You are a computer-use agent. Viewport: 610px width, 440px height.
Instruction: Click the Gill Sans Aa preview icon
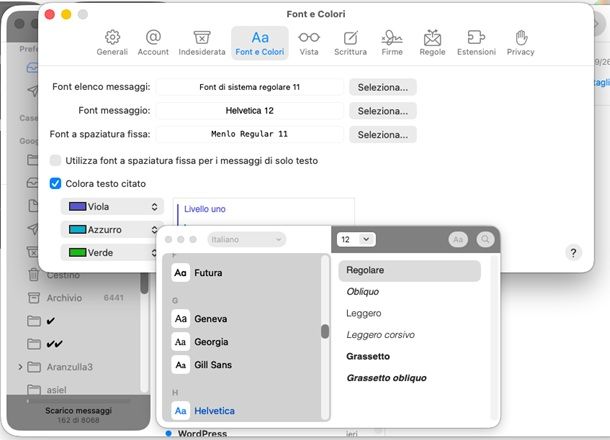tap(181, 365)
